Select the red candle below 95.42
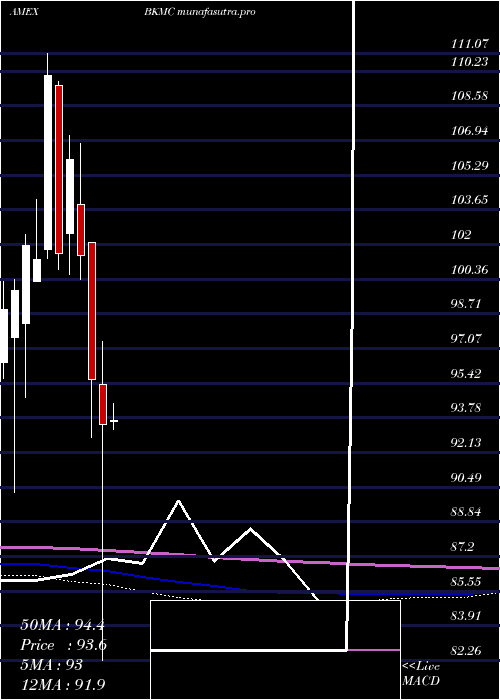Screen dimensions: 500x700 [x=103, y=404]
